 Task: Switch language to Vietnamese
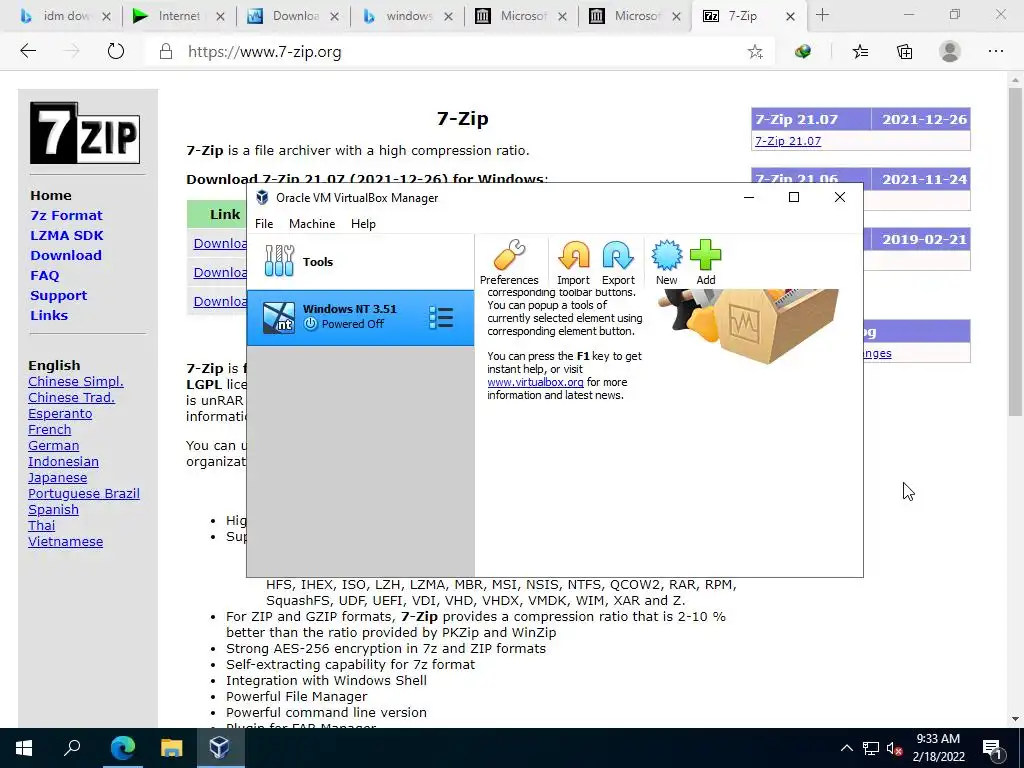coord(65,541)
